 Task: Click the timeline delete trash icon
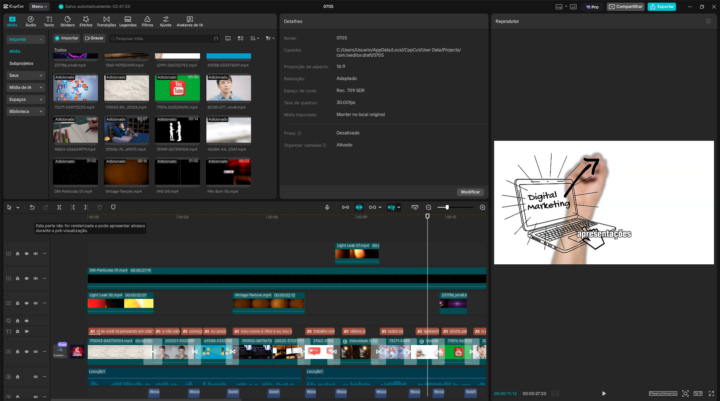(x=100, y=207)
